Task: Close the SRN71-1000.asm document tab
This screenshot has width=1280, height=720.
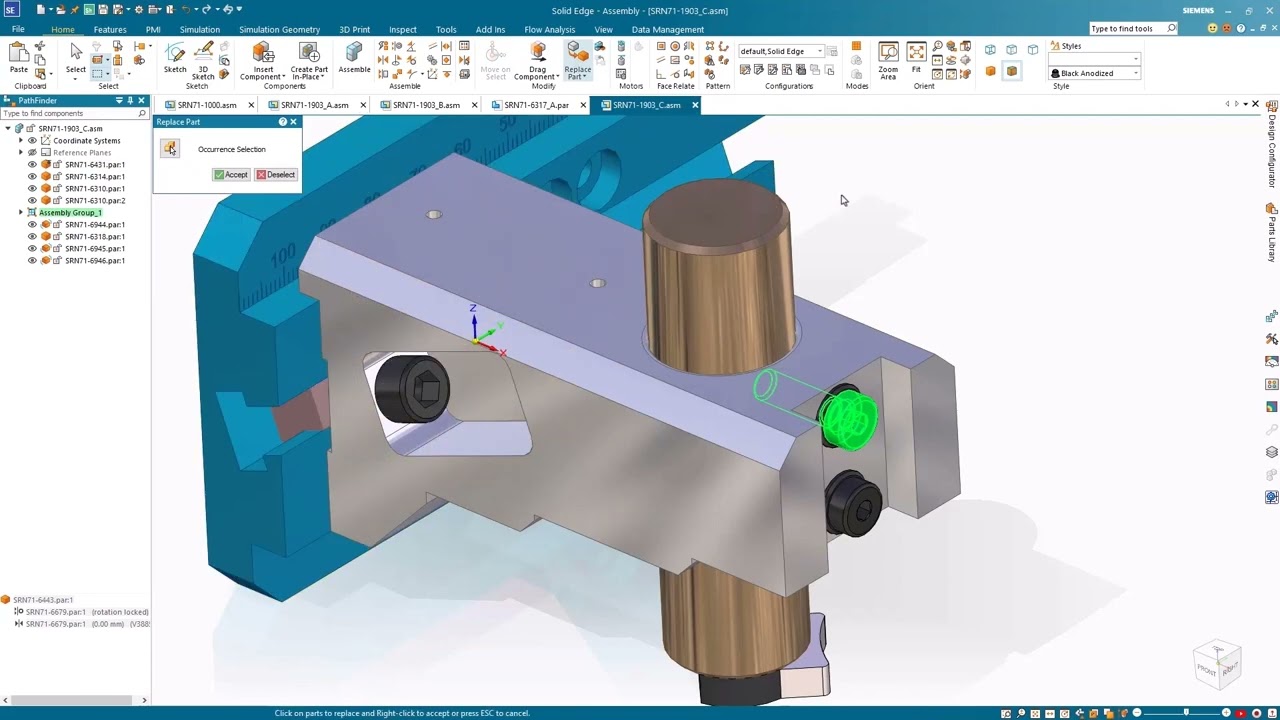Action: (x=251, y=105)
